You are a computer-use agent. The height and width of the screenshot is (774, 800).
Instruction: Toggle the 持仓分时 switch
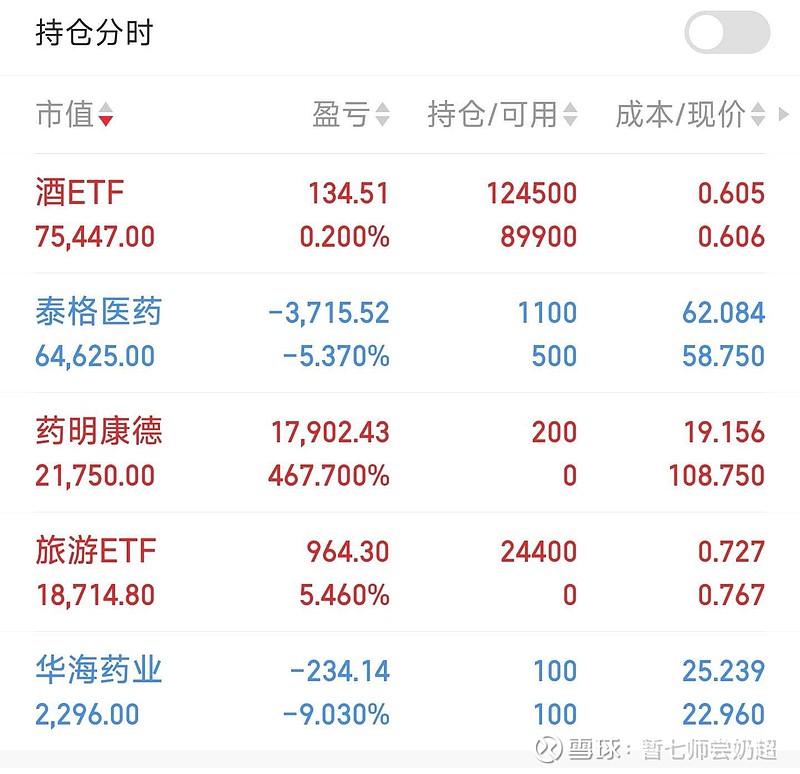727,33
